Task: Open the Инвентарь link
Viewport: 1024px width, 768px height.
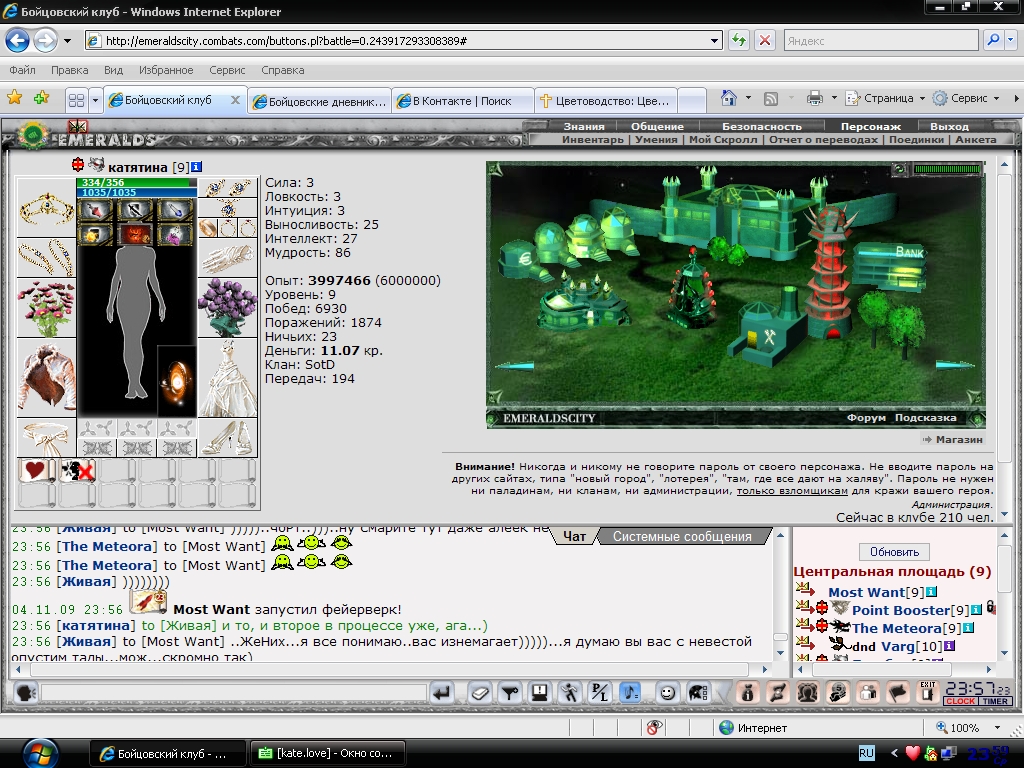Action: [x=592, y=139]
